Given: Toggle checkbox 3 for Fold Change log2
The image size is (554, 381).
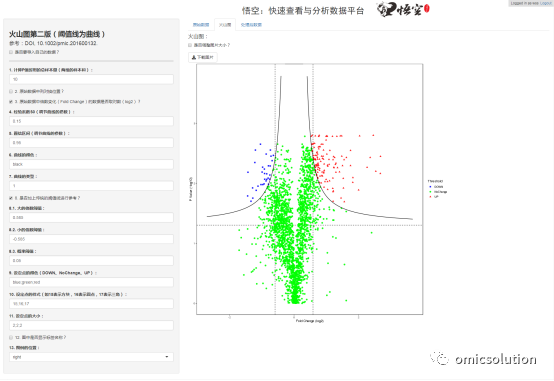Looking at the screenshot, I should click(11, 101).
